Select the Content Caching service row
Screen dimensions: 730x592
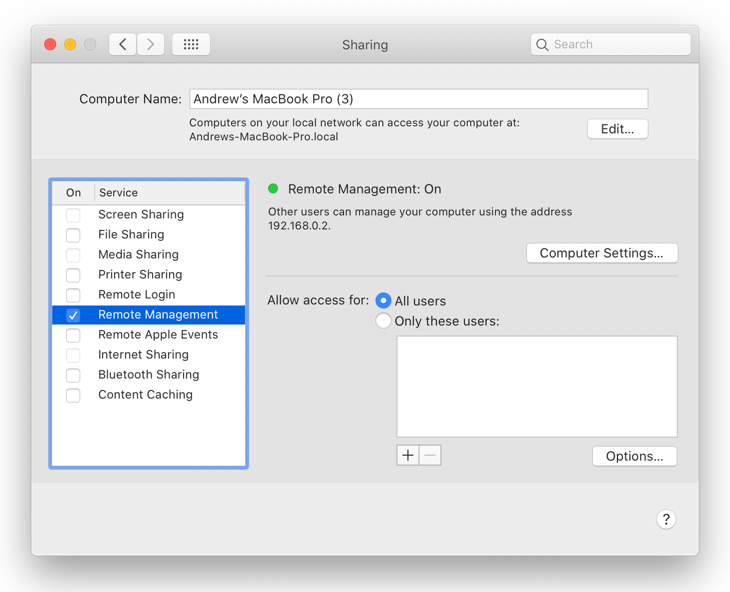(x=149, y=395)
